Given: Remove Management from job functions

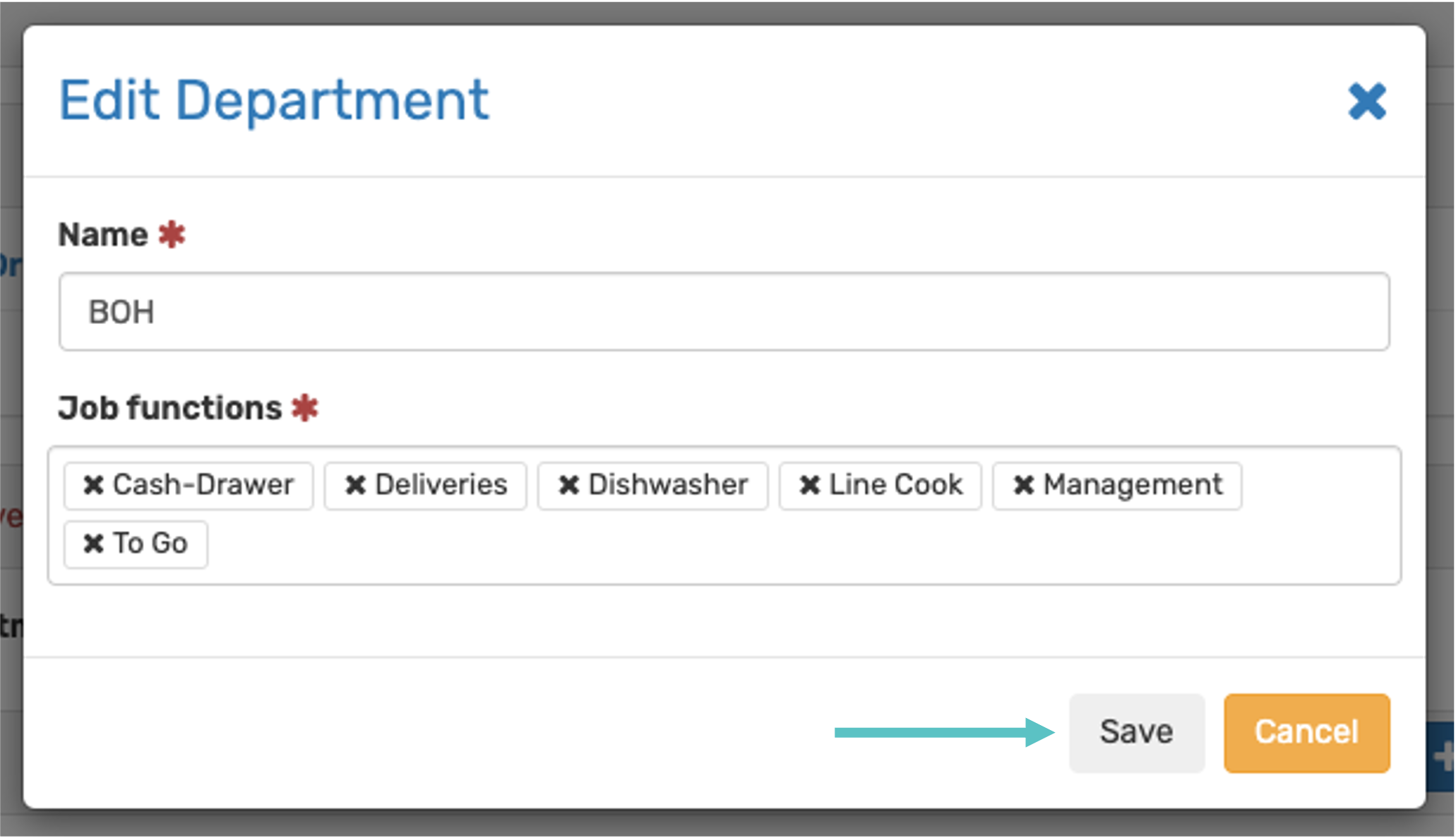Looking at the screenshot, I should [1023, 485].
